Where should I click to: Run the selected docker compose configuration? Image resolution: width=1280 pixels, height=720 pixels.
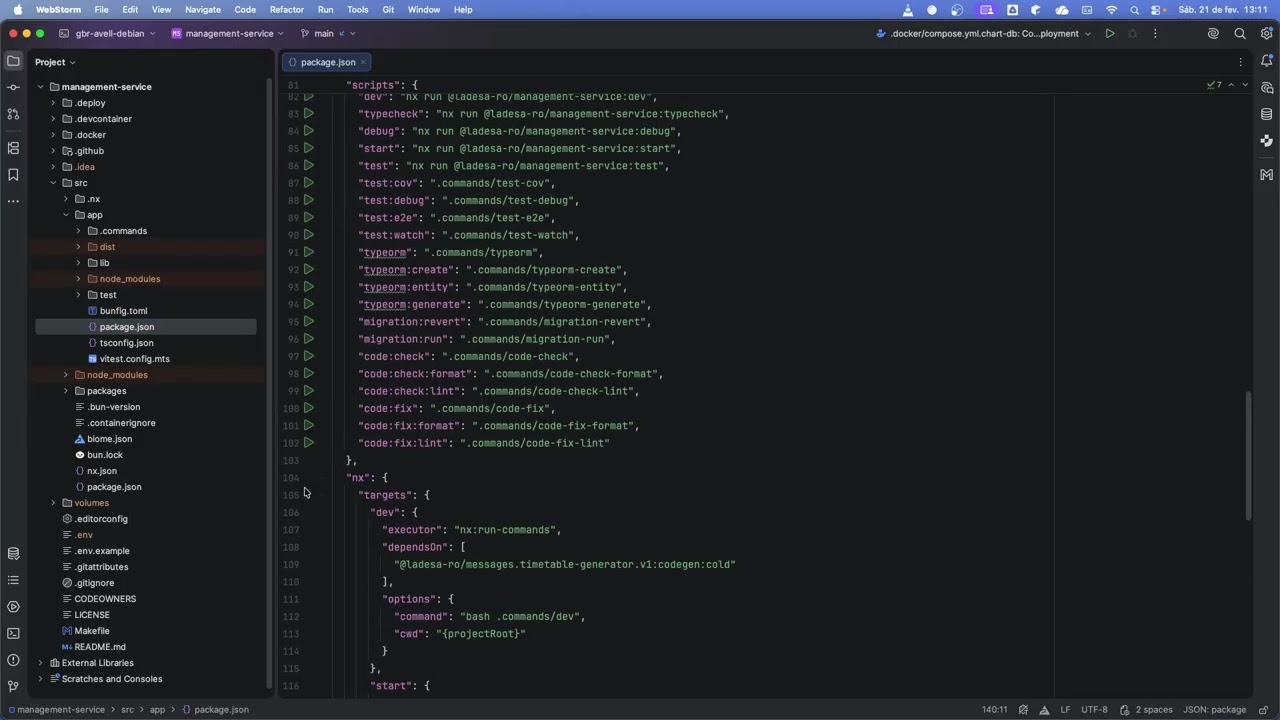coord(1110,33)
